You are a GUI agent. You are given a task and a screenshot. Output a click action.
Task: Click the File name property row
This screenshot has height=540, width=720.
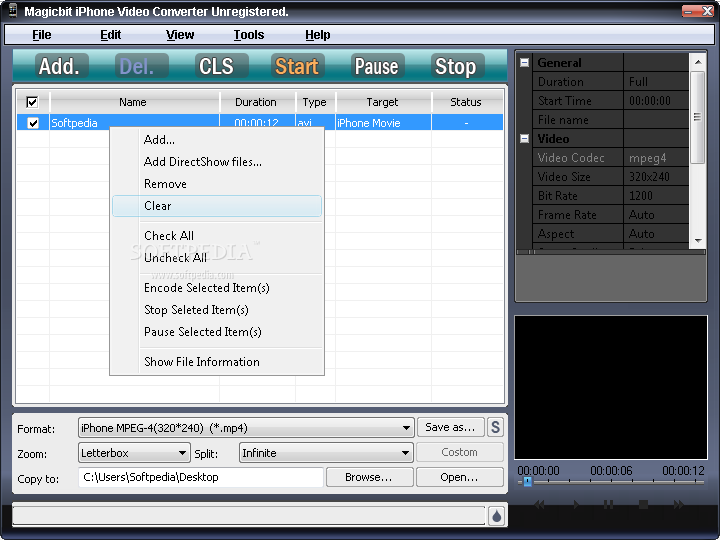tap(610, 120)
